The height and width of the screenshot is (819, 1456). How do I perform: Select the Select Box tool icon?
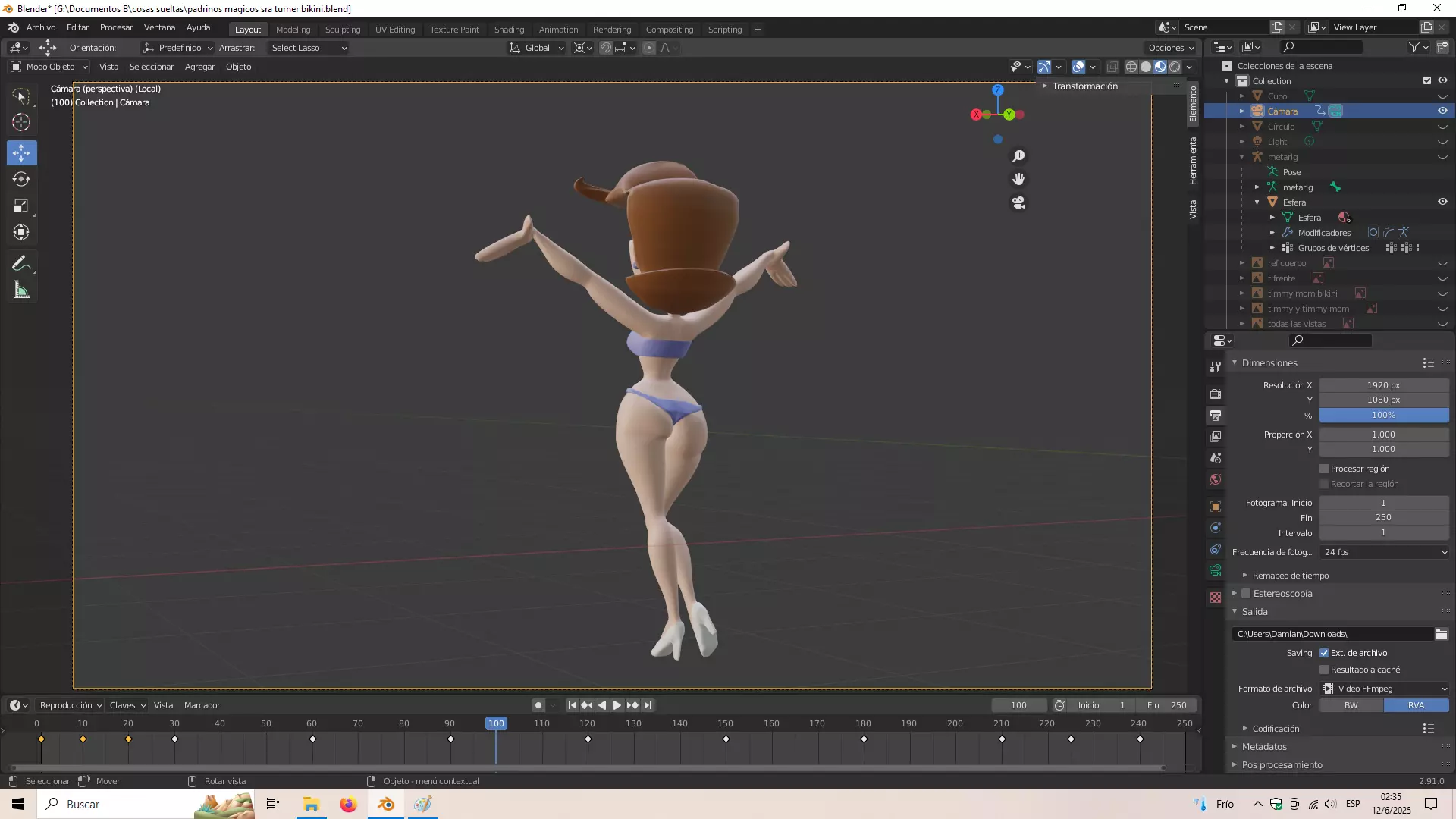[x=21, y=96]
